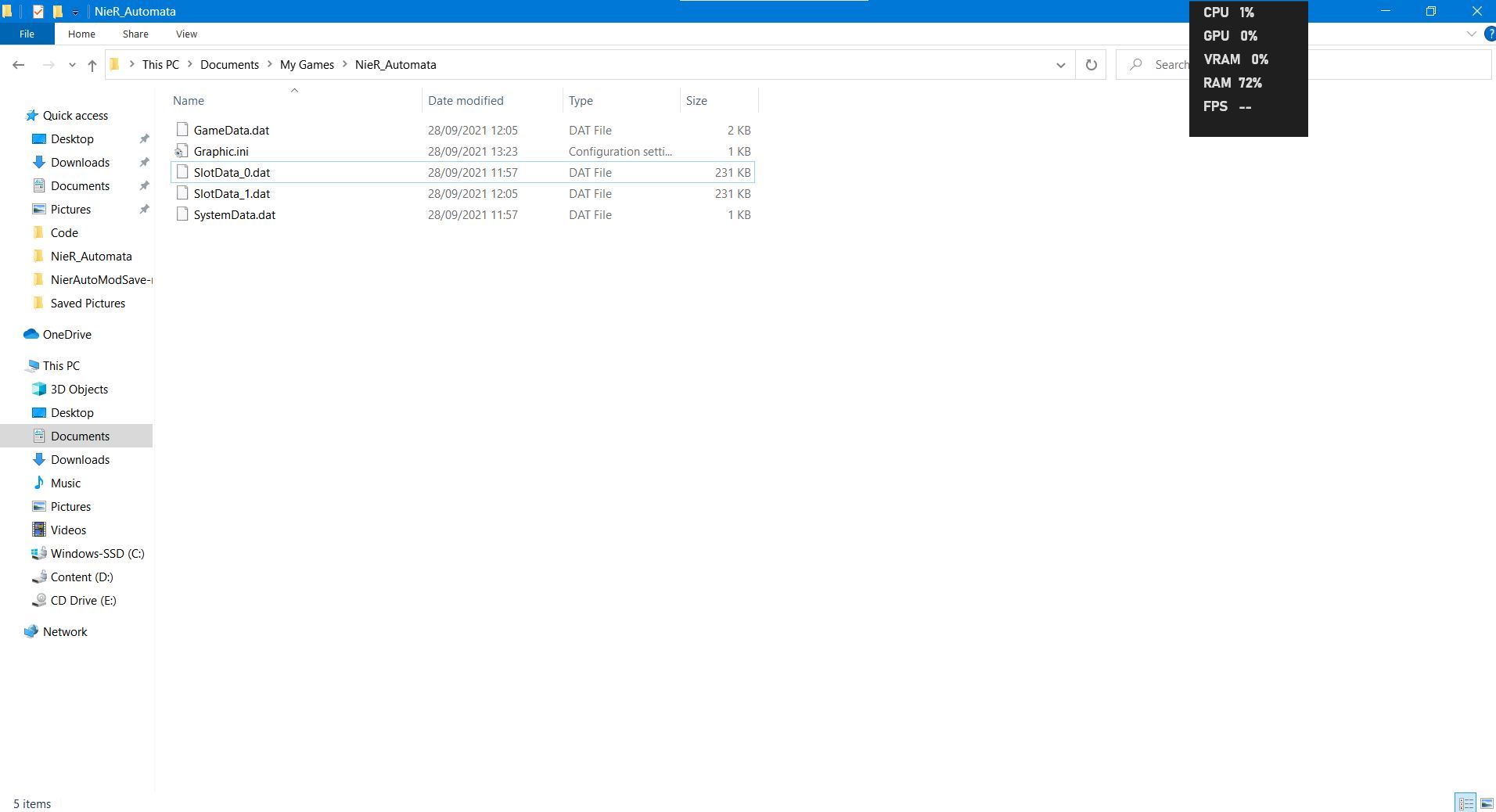The height and width of the screenshot is (812, 1496).
Task: Click the SlotData_0.dat size 231 KB
Action: [732, 172]
